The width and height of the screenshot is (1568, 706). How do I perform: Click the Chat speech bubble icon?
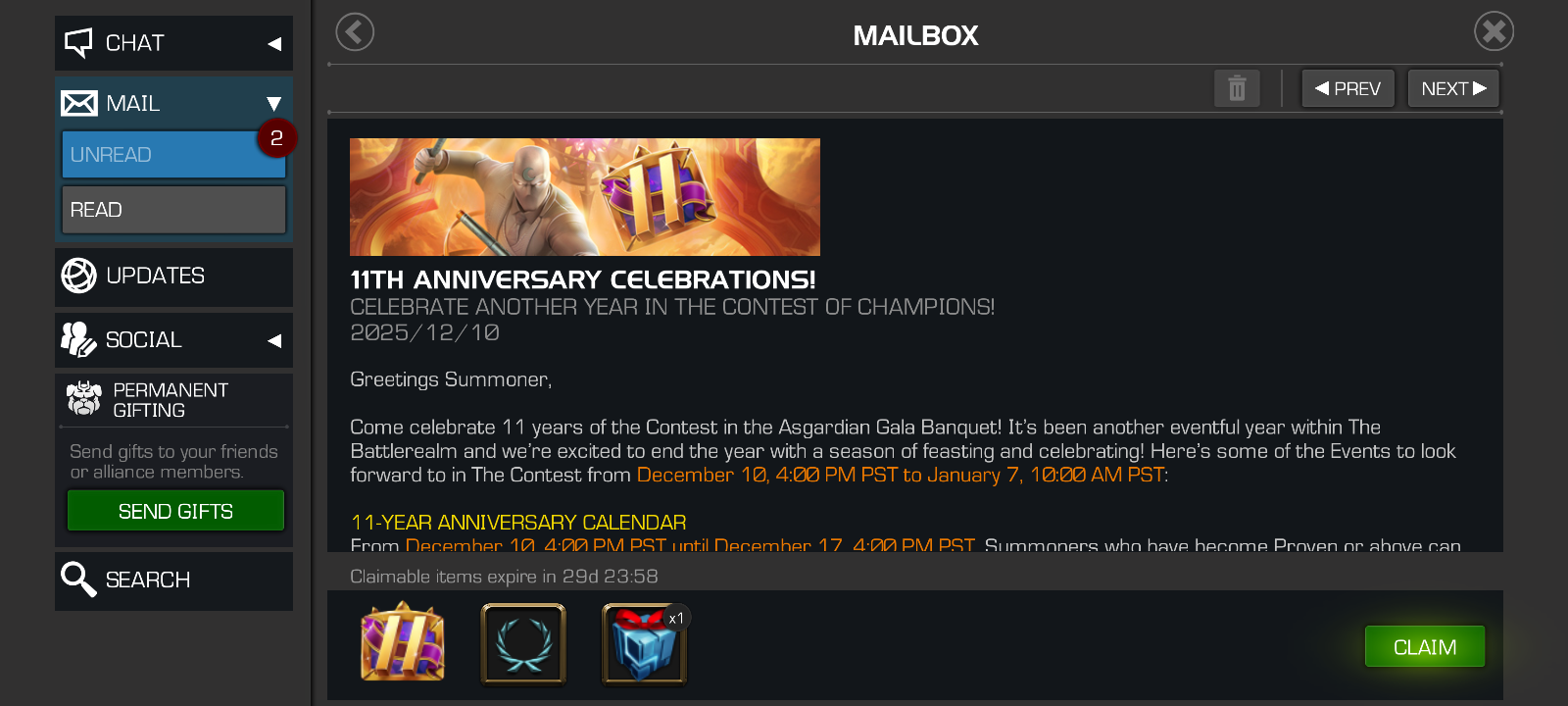pos(78,42)
